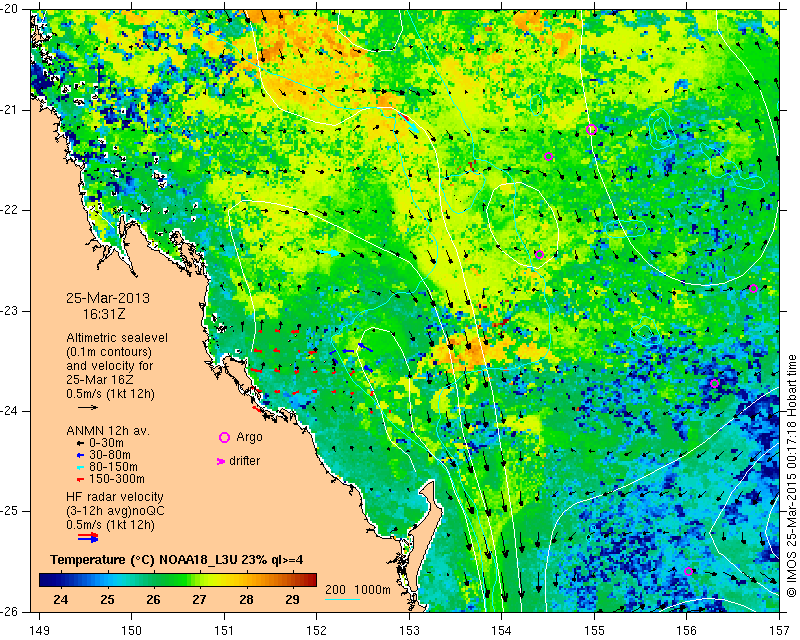Image resolution: width=800 pixels, height=640 pixels.
Task: Click the 'Altimetric sealevel' legend heading
Action: click(x=117, y=338)
